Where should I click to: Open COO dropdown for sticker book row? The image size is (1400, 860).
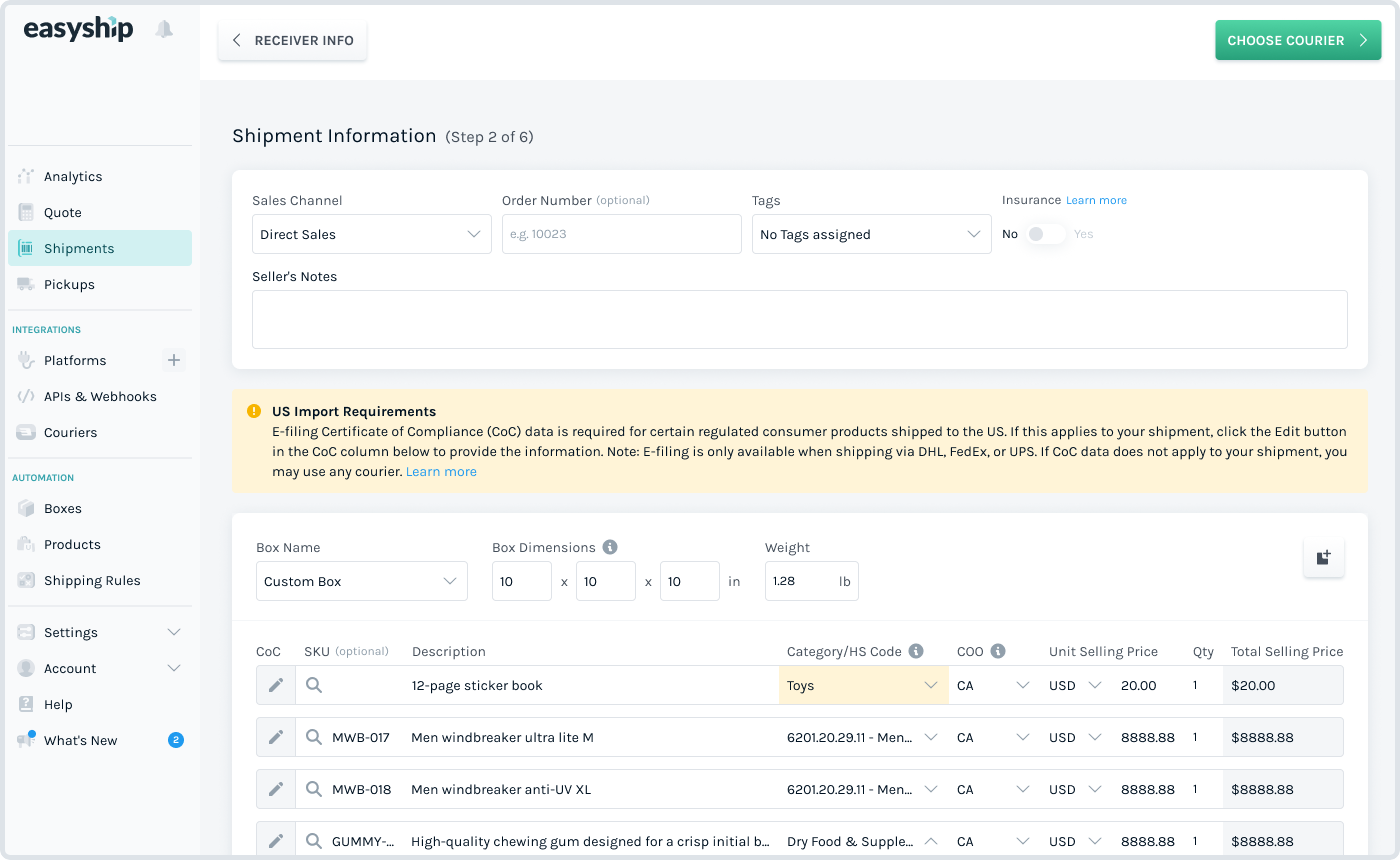pyautogui.click(x=993, y=685)
